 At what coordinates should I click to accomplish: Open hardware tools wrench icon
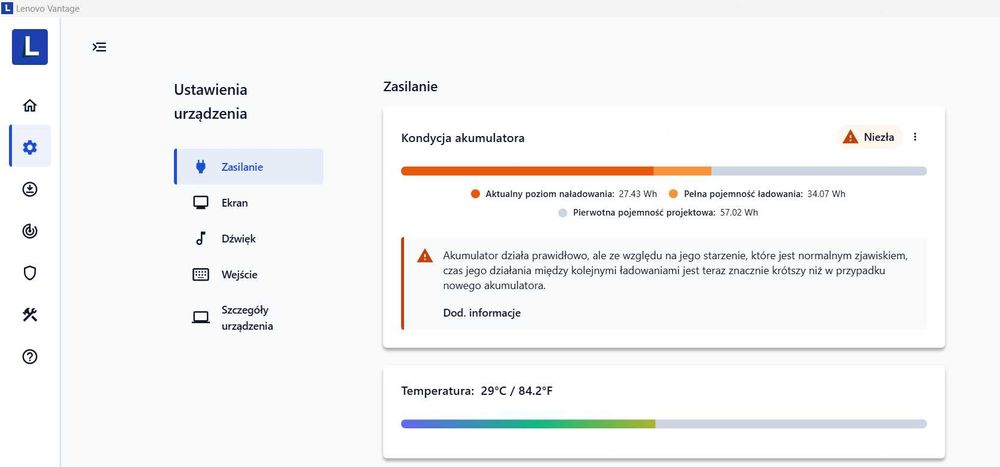click(x=30, y=315)
